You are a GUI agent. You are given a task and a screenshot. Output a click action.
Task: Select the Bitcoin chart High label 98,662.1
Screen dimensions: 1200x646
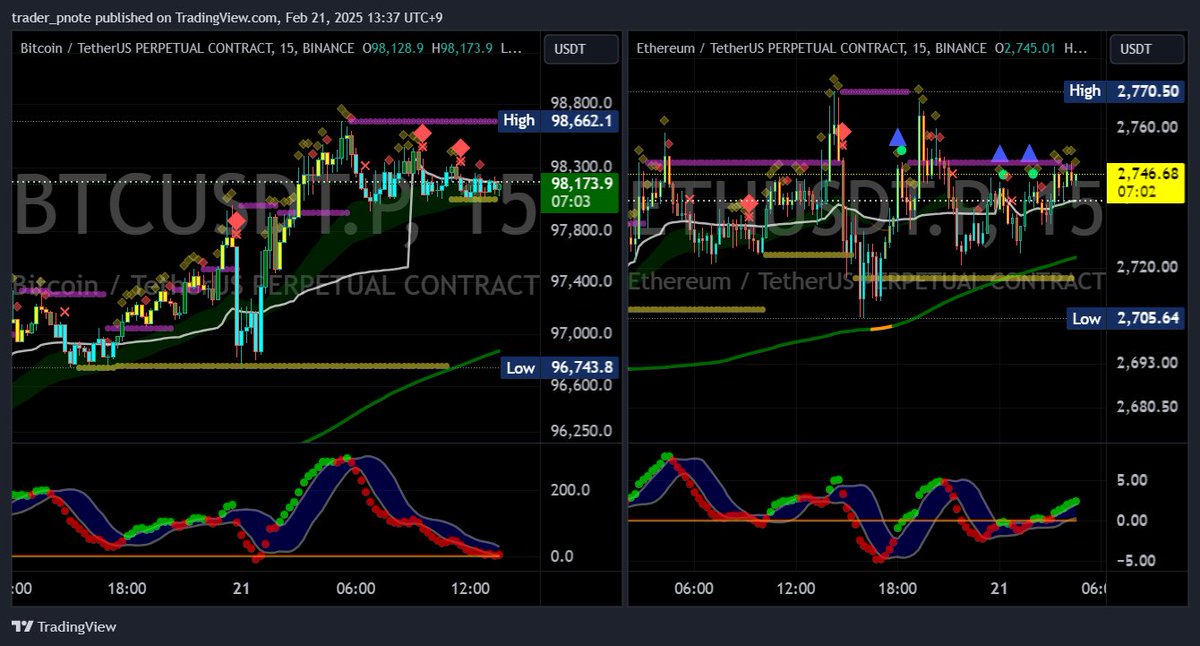pos(558,121)
